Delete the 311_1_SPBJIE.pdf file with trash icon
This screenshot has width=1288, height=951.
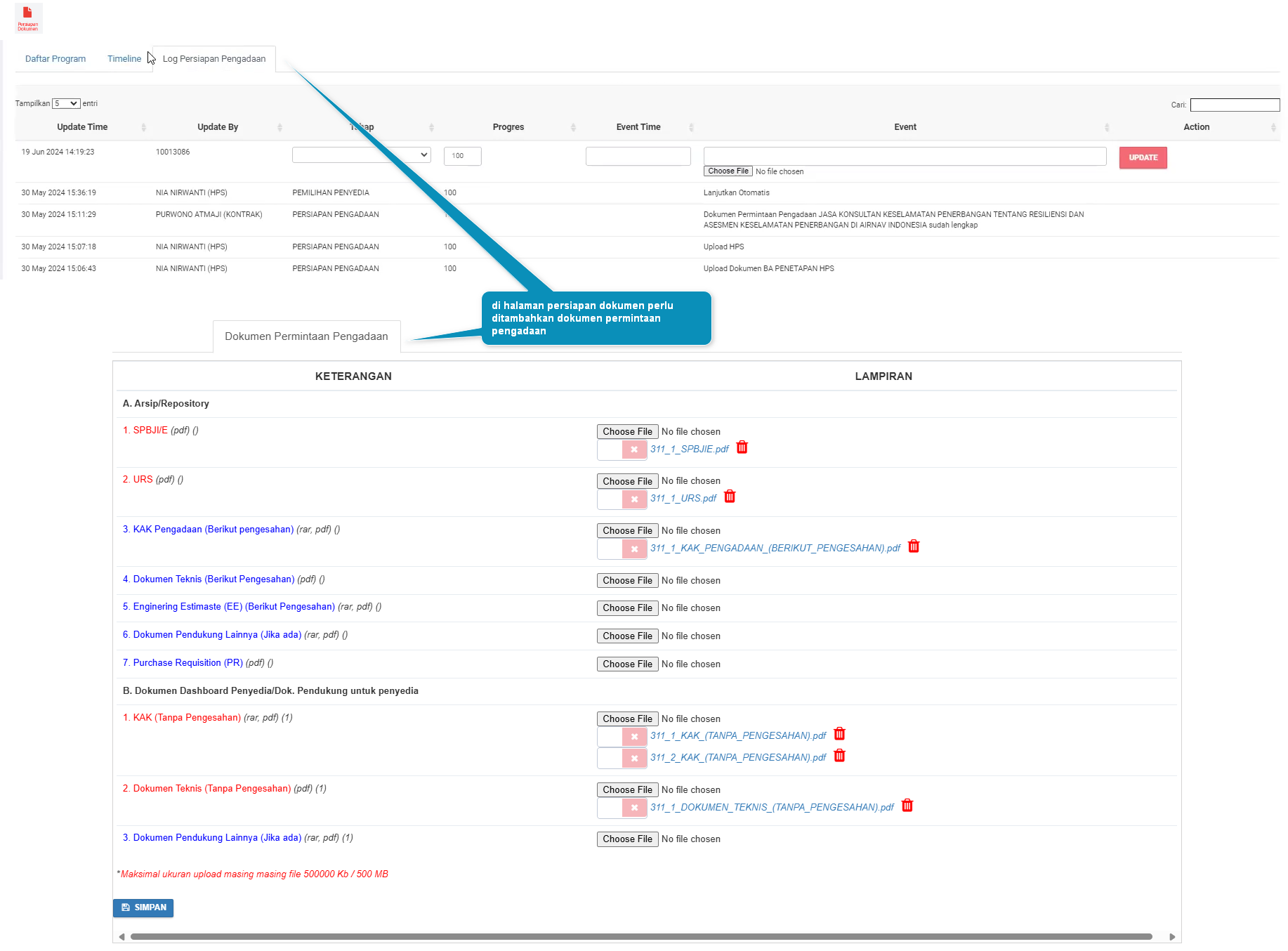point(742,448)
